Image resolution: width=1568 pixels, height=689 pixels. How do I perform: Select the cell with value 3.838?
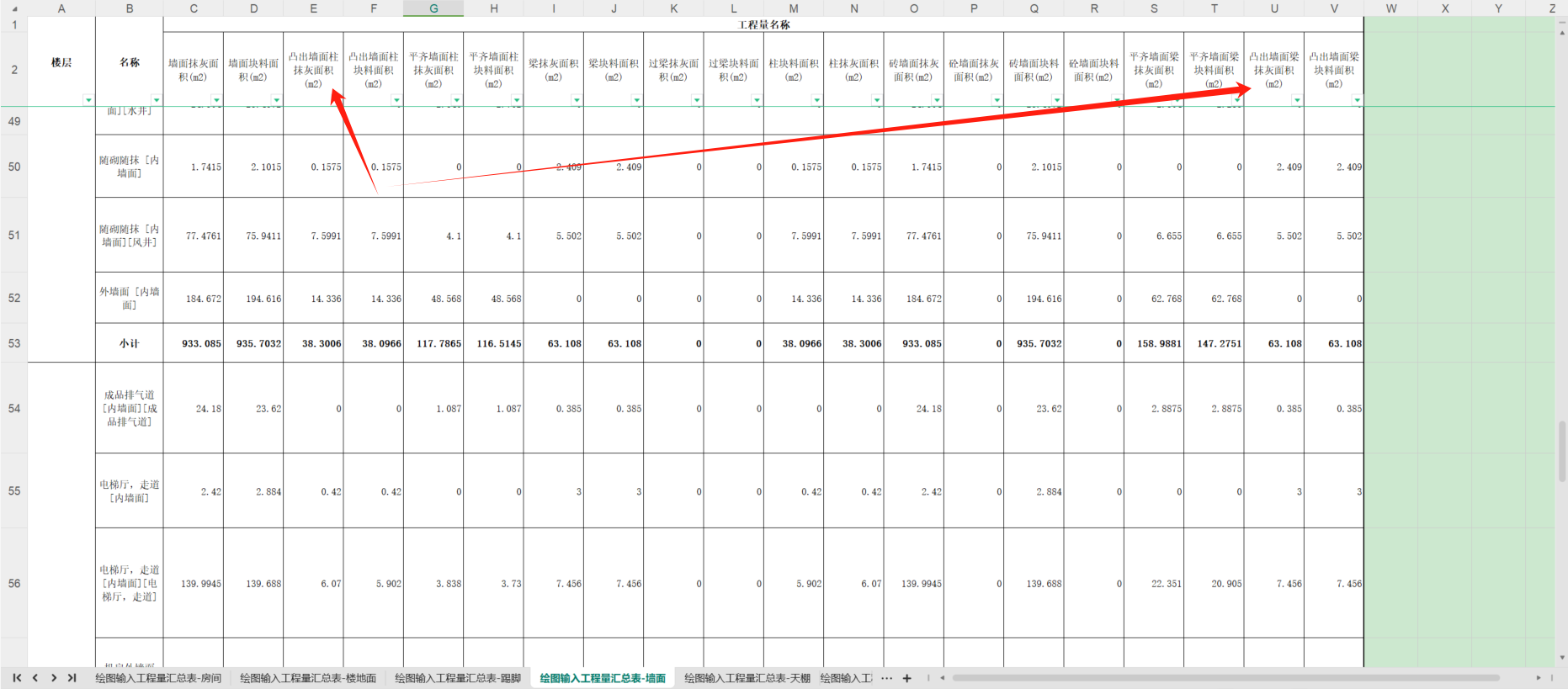tap(433, 583)
